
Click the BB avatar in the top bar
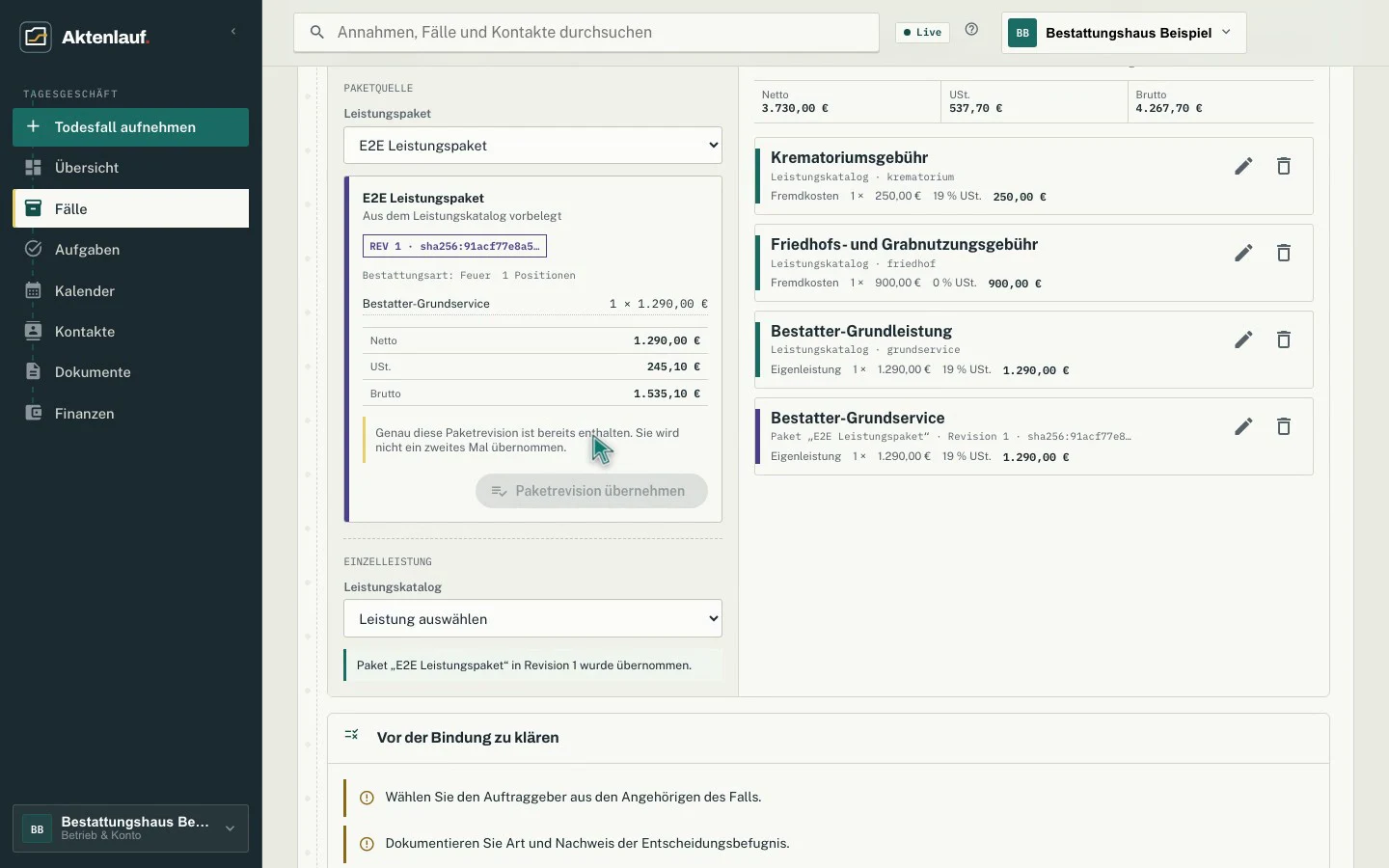click(x=1022, y=33)
